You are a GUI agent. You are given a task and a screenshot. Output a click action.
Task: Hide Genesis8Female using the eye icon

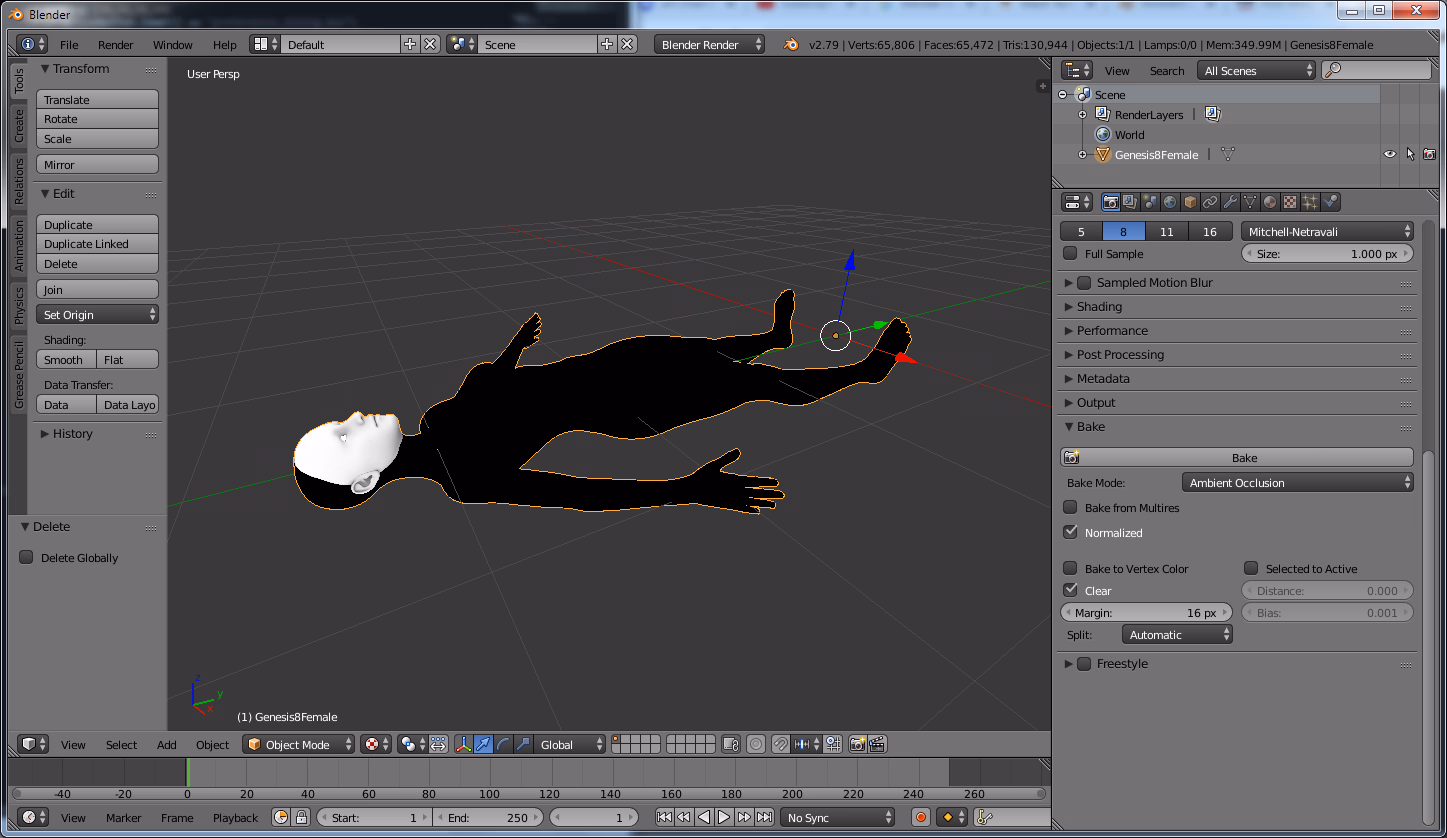point(1389,154)
